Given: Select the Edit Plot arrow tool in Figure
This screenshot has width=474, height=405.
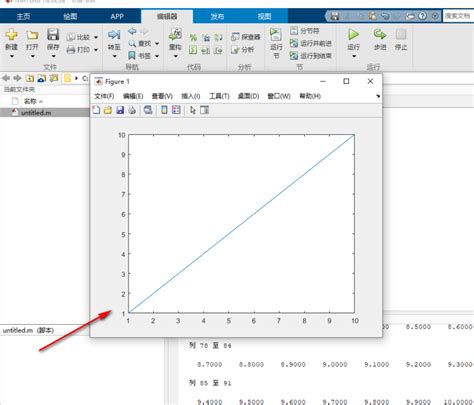Looking at the screenshot, I should coord(192,110).
